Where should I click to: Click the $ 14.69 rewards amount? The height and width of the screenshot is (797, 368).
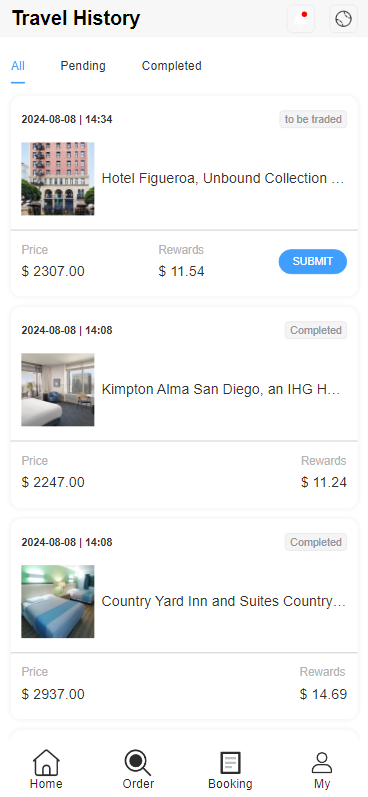coord(323,694)
